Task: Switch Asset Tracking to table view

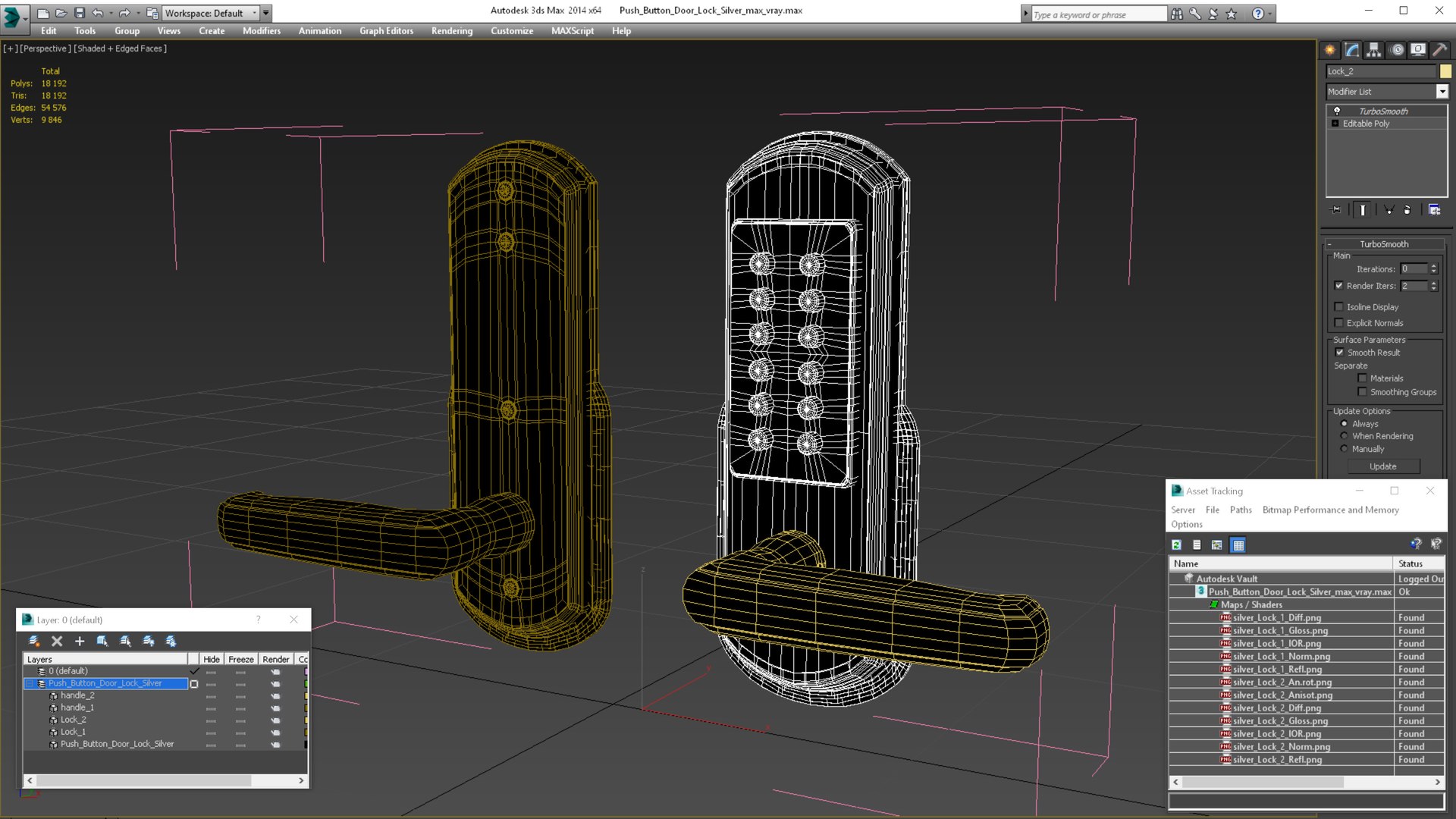Action: click(1238, 545)
